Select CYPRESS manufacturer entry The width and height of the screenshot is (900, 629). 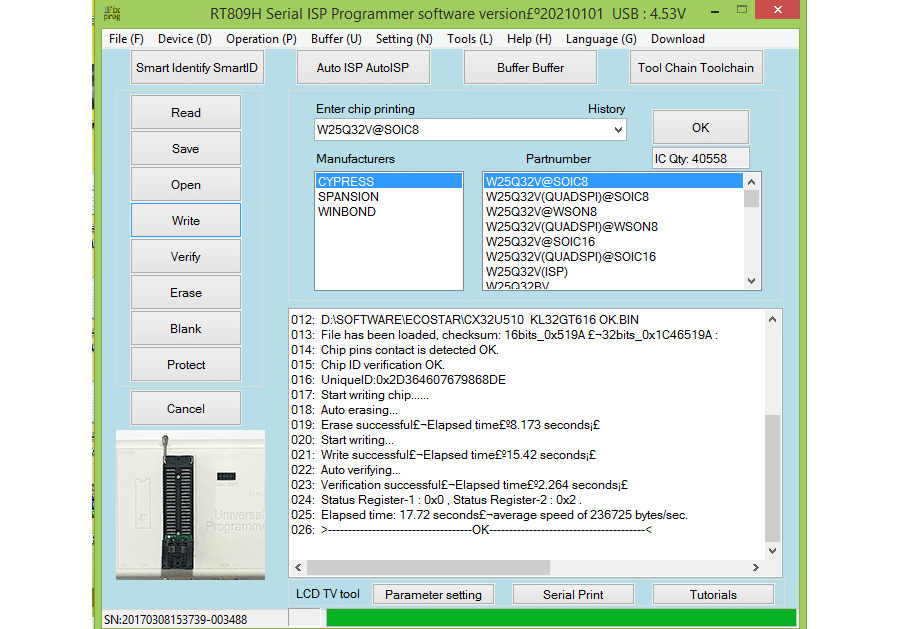(345, 181)
